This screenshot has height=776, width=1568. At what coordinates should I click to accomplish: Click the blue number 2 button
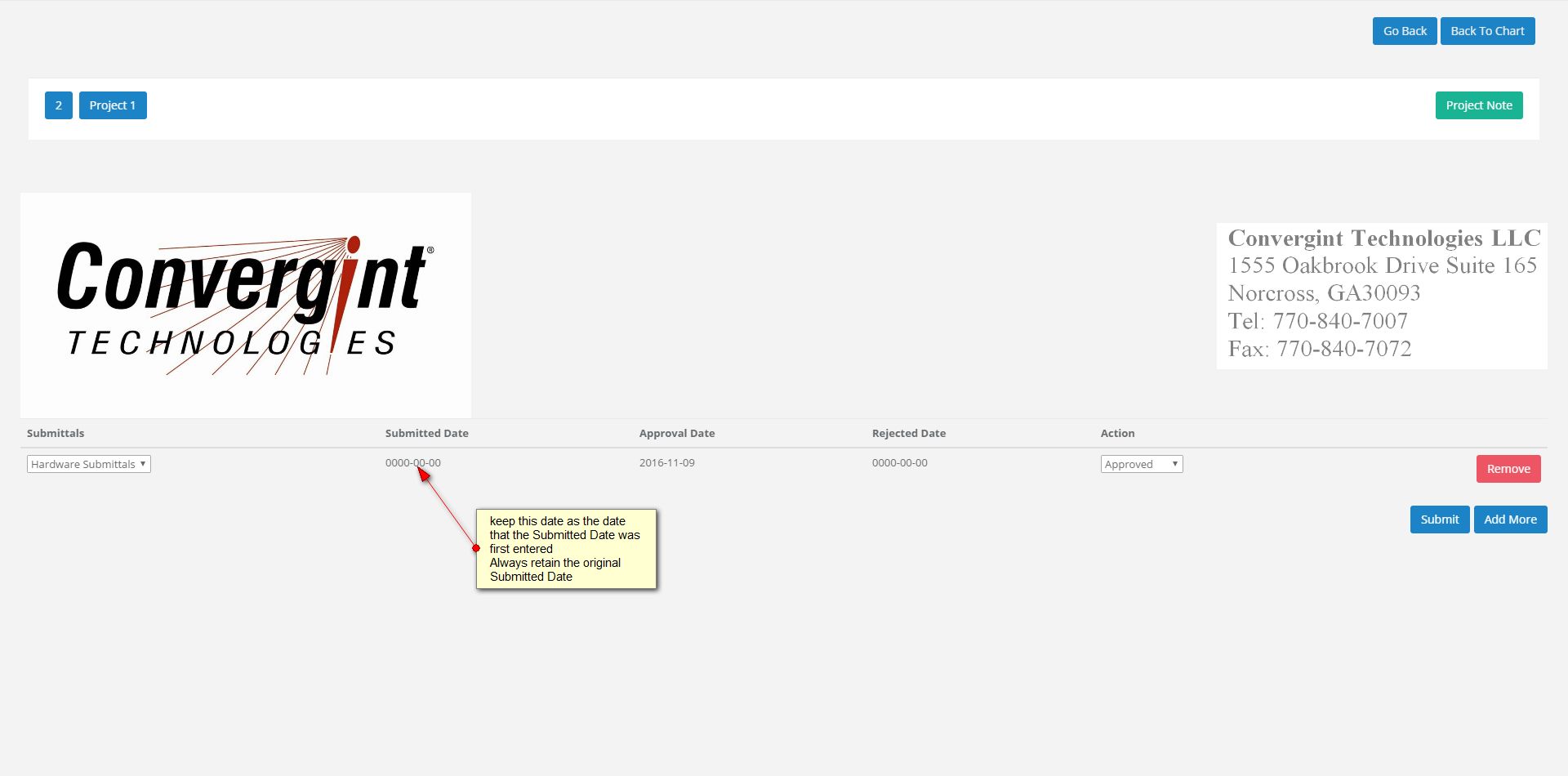tap(59, 105)
